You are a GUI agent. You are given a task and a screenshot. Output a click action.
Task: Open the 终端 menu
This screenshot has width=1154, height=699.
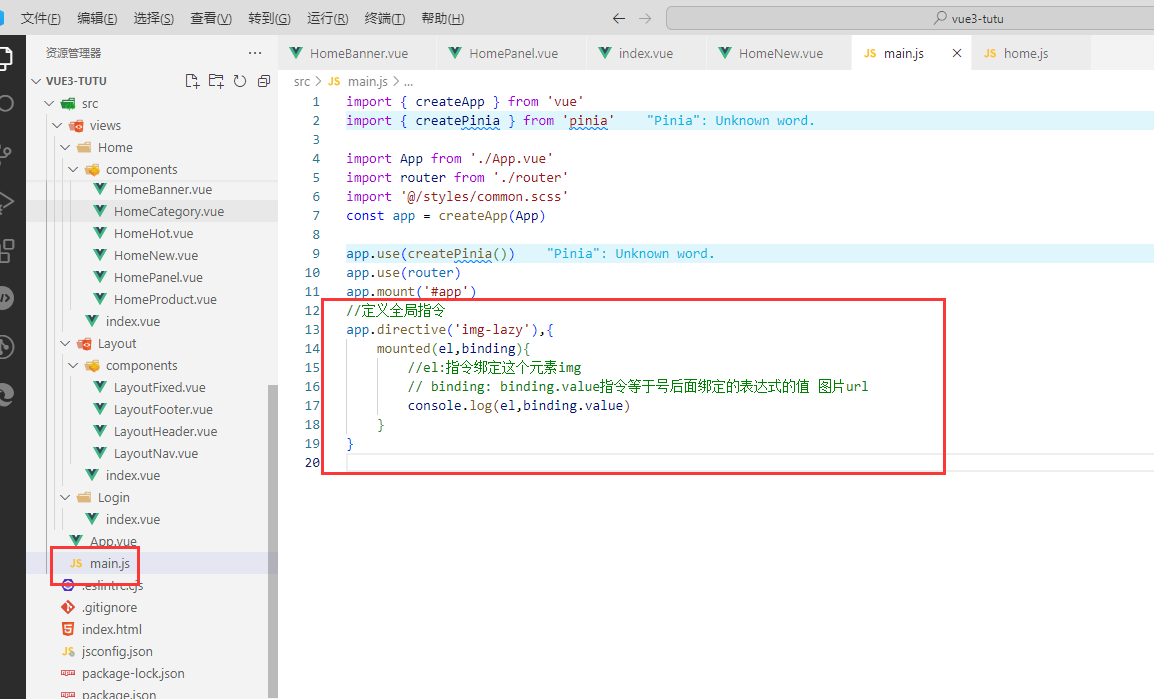(x=383, y=17)
